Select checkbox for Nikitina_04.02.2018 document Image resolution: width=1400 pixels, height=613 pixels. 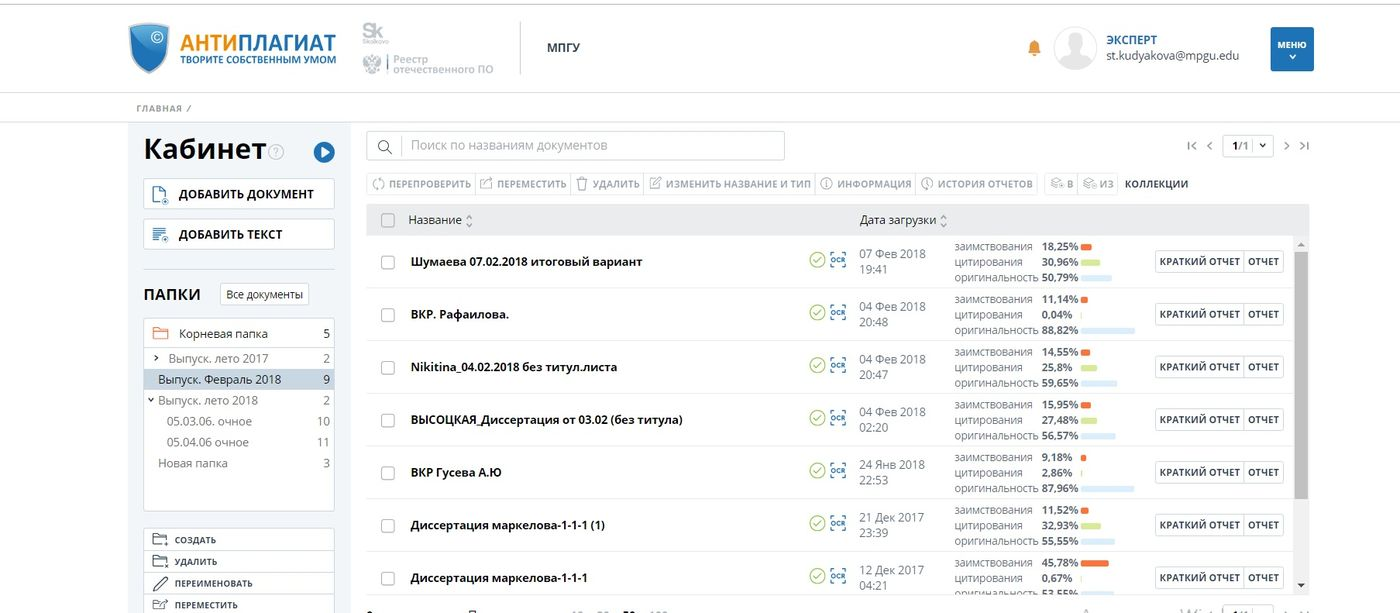coord(388,368)
